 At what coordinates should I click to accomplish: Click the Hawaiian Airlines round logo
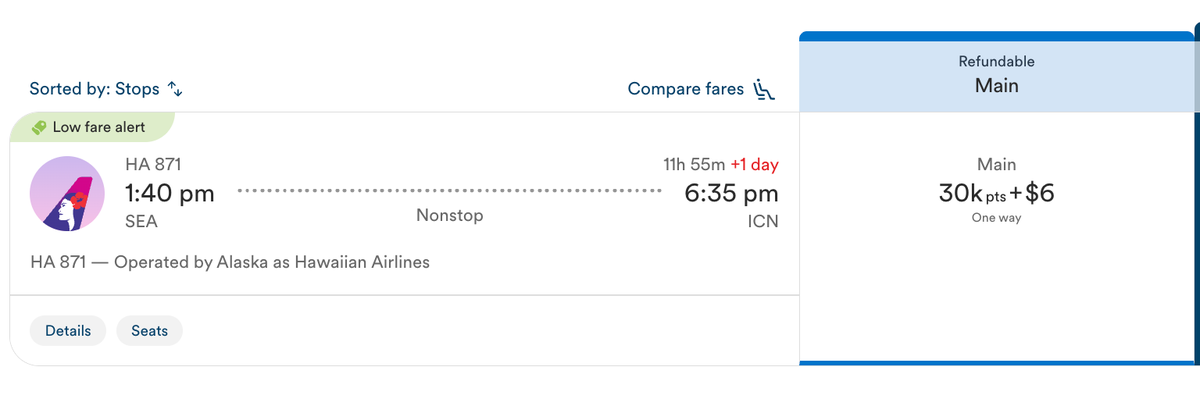click(x=68, y=194)
